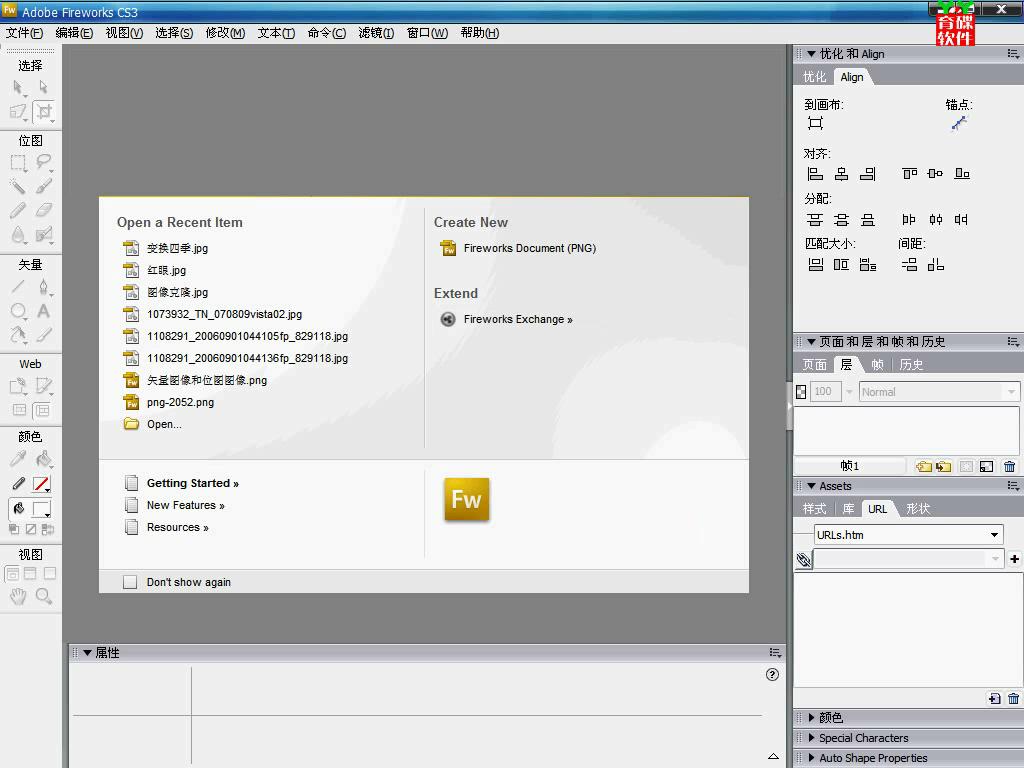Open the 编辑(E) menu
1024x768 pixels.
tap(74, 33)
